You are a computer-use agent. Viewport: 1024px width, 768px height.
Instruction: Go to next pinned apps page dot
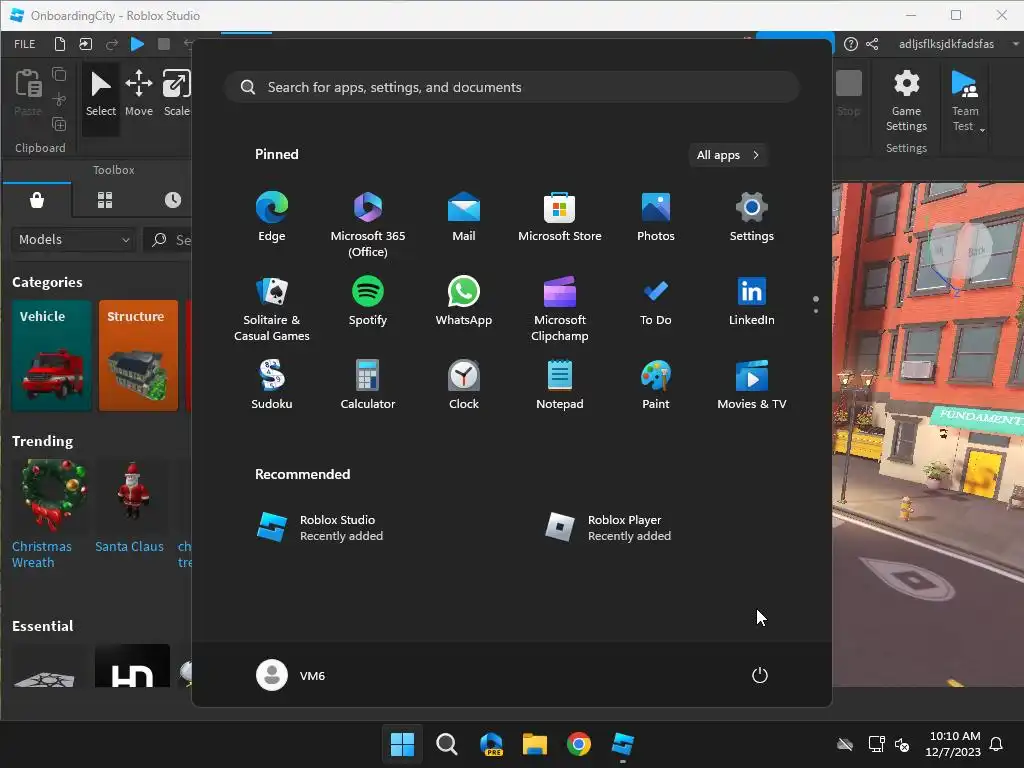[816, 311]
